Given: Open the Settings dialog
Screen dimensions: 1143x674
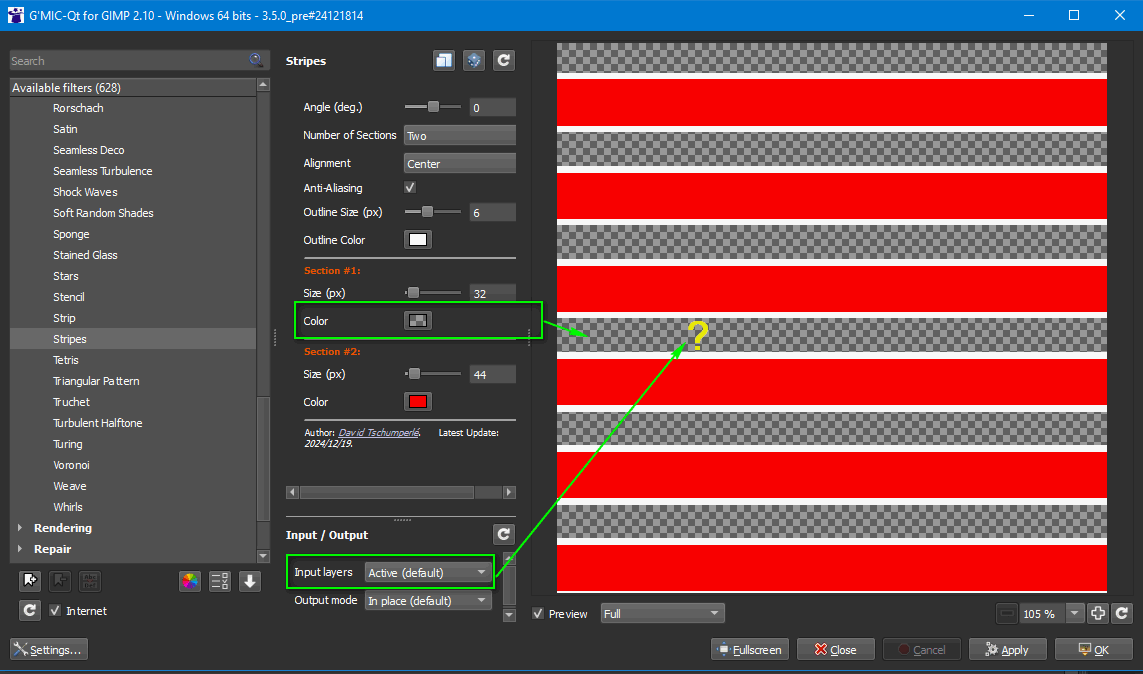Looking at the screenshot, I should pyautogui.click(x=49, y=649).
